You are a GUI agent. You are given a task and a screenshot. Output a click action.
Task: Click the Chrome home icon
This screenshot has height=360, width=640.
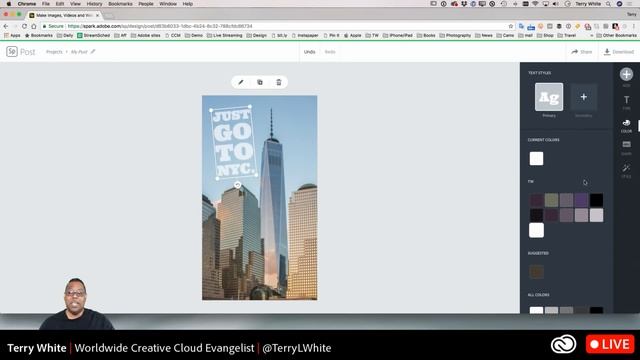pyautogui.click(x=34, y=26)
